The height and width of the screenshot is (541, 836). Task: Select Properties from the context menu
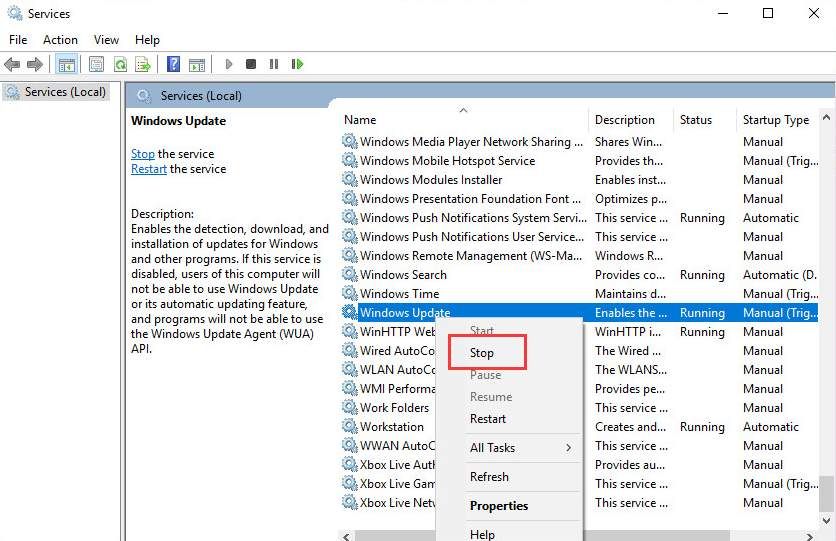(499, 506)
